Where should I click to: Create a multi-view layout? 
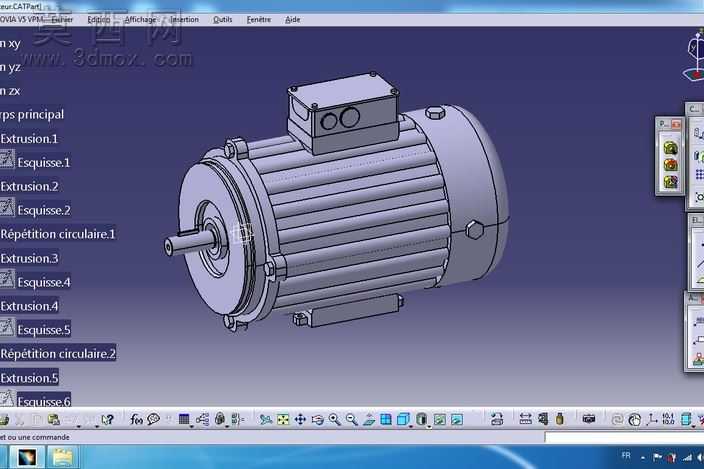click(x=386, y=420)
